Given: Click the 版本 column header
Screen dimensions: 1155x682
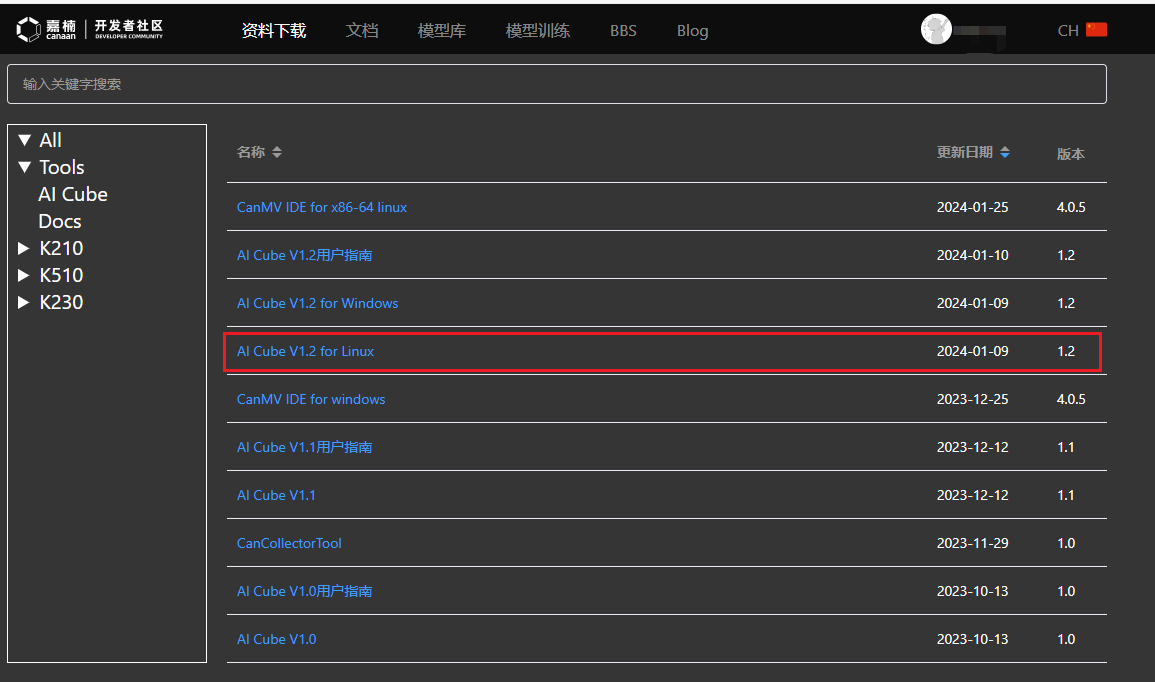Looking at the screenshot, I should click(x=1070, y=154).
